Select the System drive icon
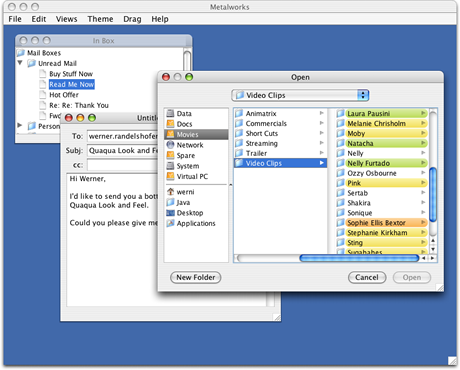Screen dimensions: 460x370 (x=170, y=166)
